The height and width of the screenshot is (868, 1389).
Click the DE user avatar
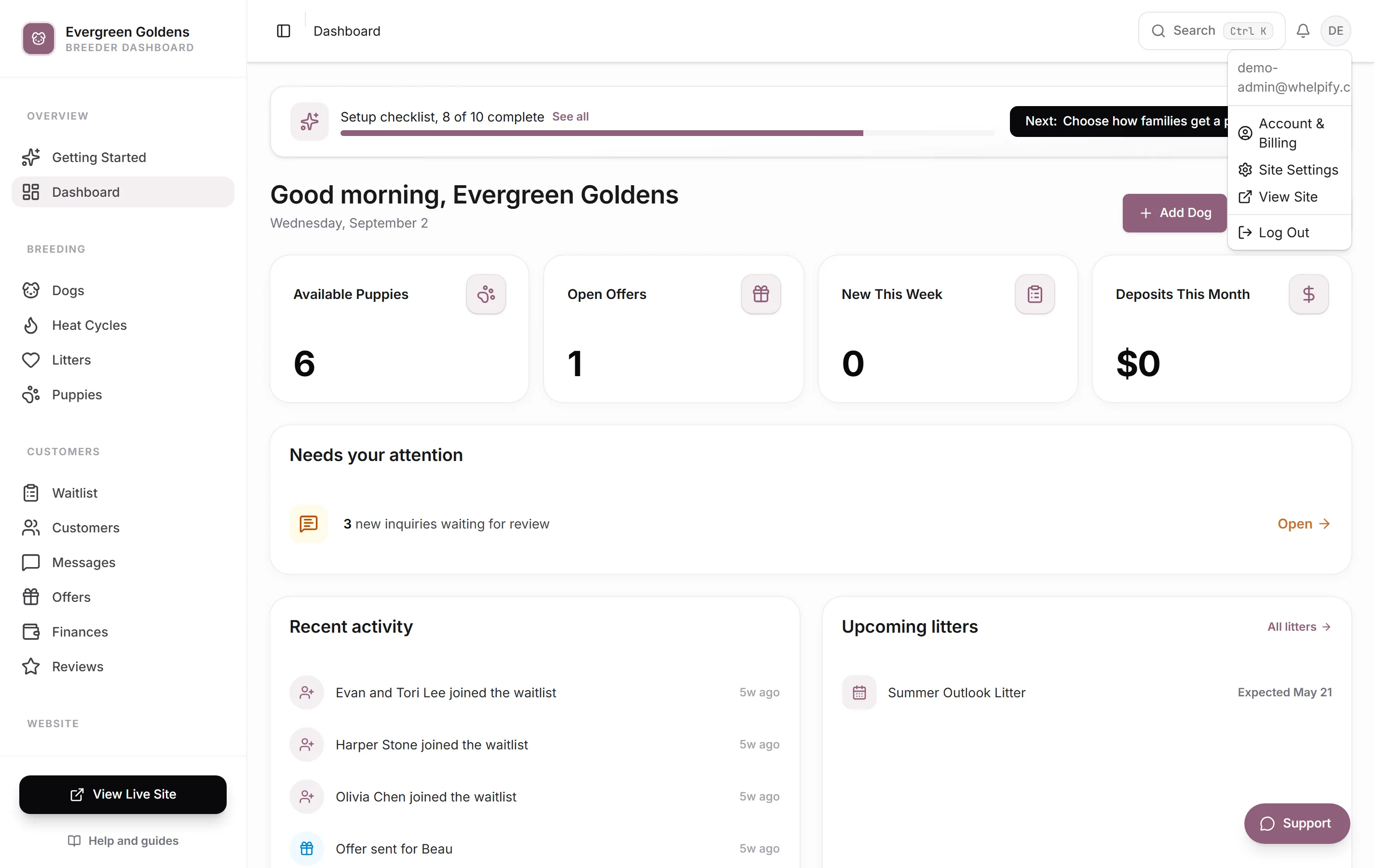(x=1335, y=31)
